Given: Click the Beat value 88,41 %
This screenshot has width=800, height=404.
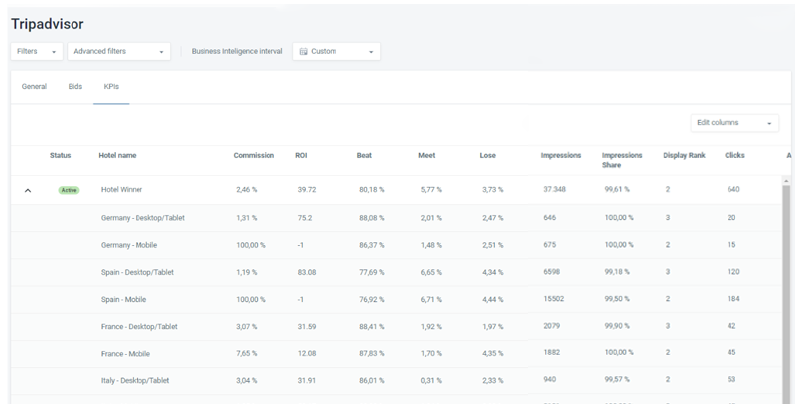Looking at the screenshot, I should 371,326.
